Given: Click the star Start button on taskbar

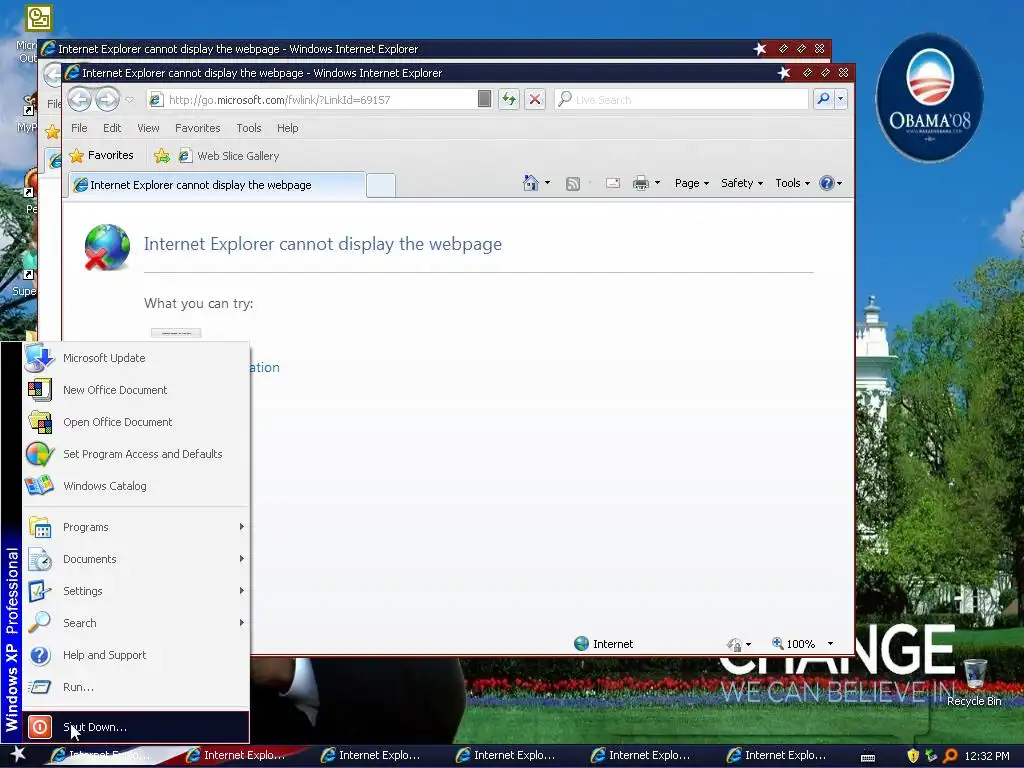Looking at the screenshot, I should [x=18, y=754].
